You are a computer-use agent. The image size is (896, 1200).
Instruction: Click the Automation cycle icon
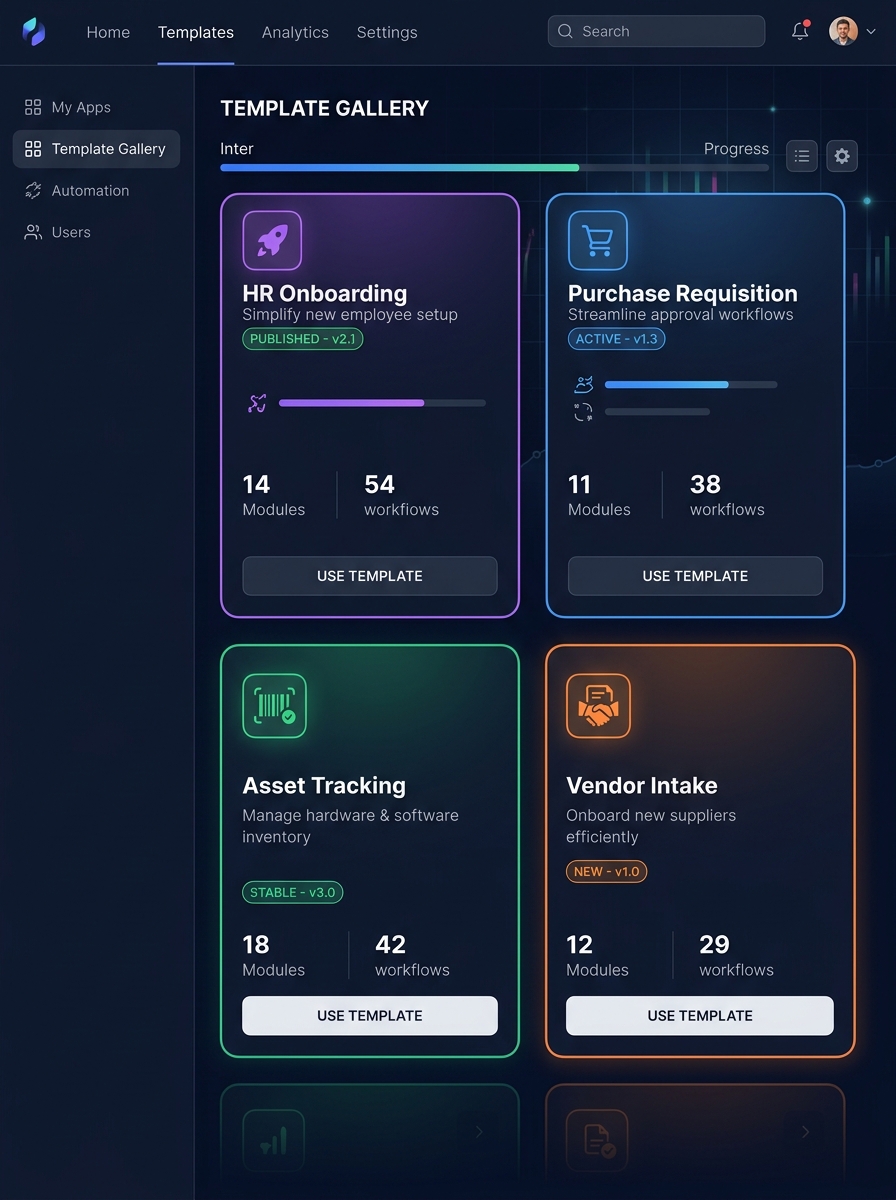33,190
